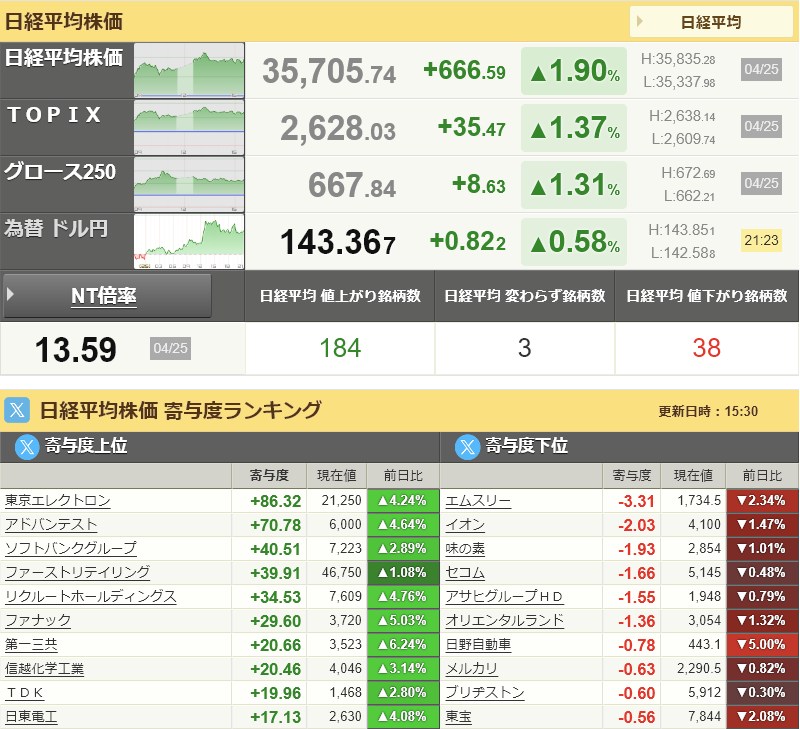Click 日野自動車 change ▼5.00%
800x729 pixels.
coord(762,644)
